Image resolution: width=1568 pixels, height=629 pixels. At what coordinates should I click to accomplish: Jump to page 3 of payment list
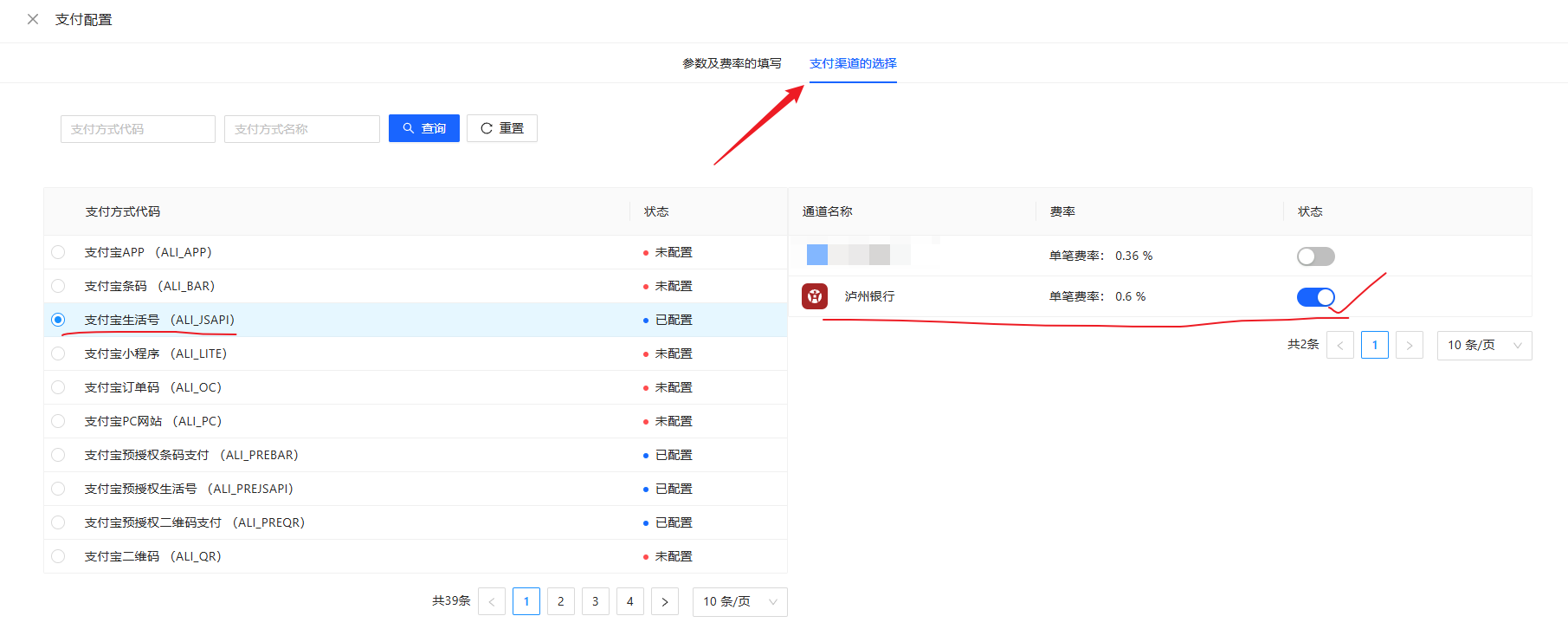tap(595, 601)
